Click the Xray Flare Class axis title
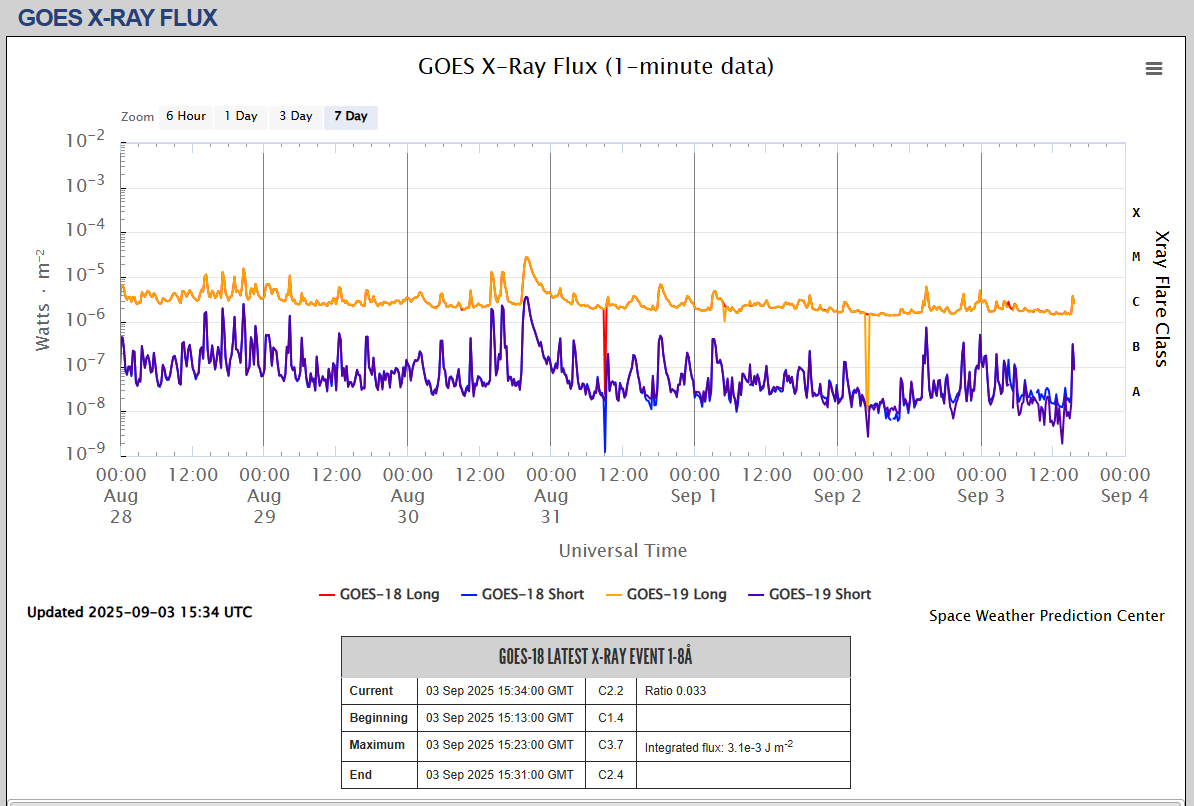The image size is (1194, 806). pos(1161,299)
